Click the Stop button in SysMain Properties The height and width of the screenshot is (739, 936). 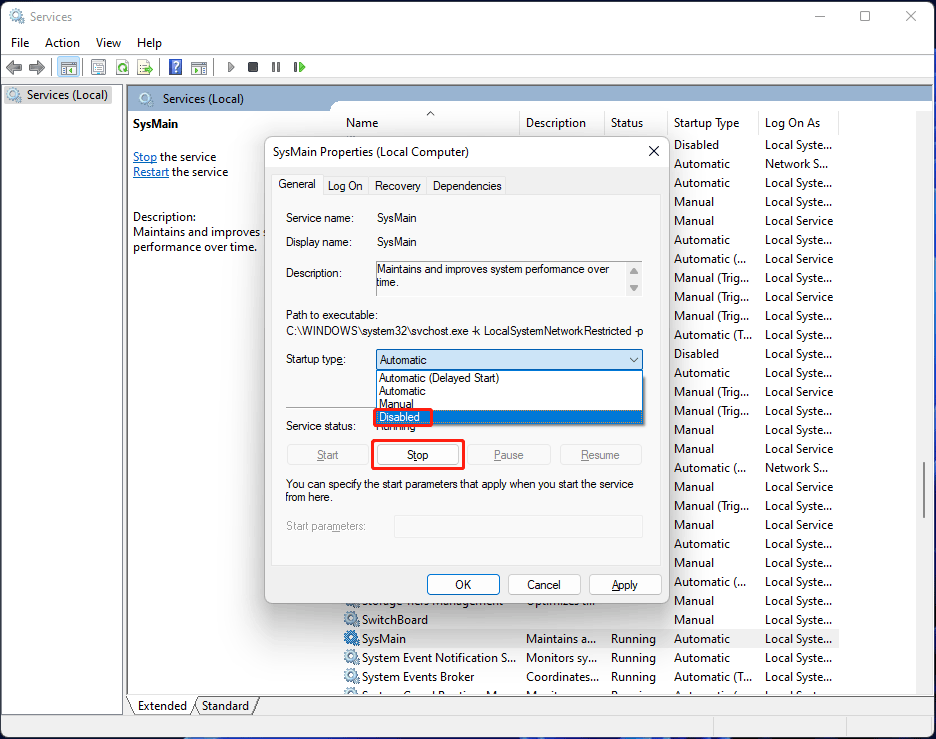[x=417, y=454]
